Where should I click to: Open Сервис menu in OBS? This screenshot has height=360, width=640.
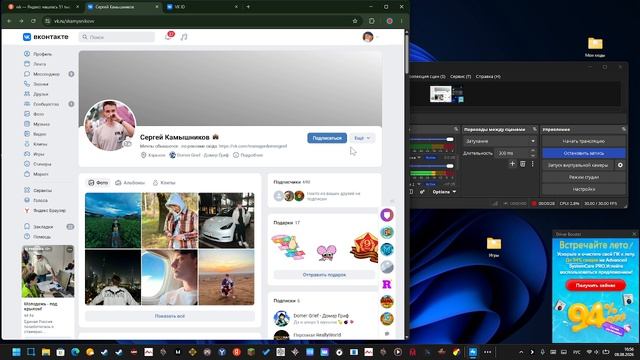point(460,76)
